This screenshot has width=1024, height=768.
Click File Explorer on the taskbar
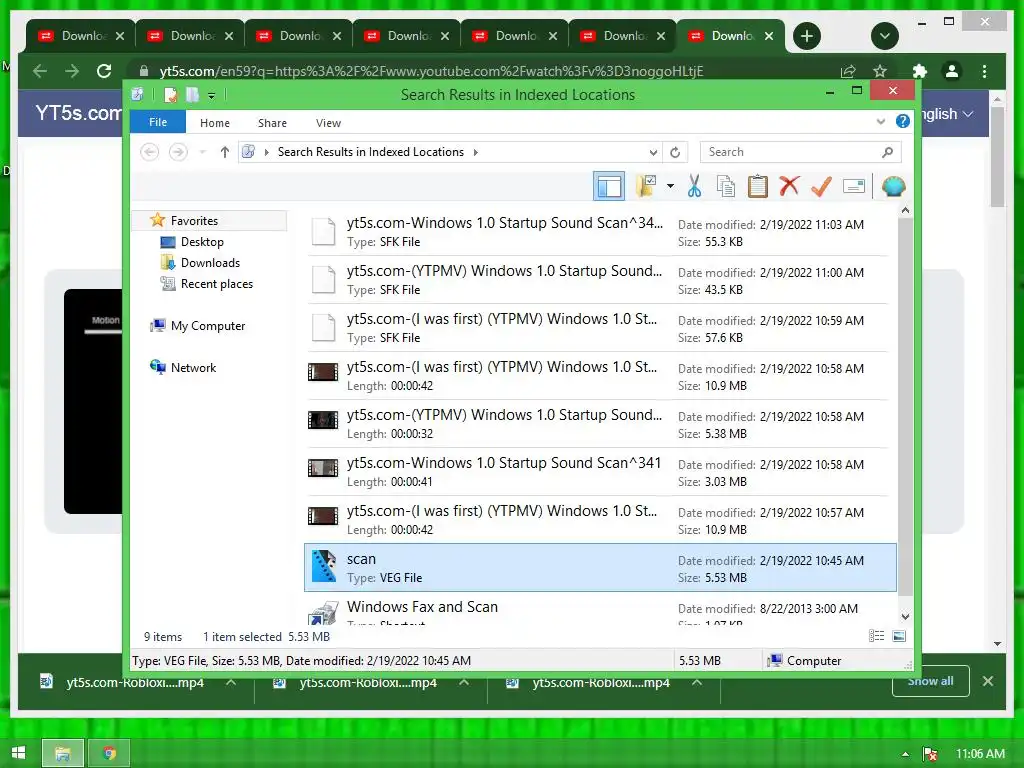[x=63, y=754]
